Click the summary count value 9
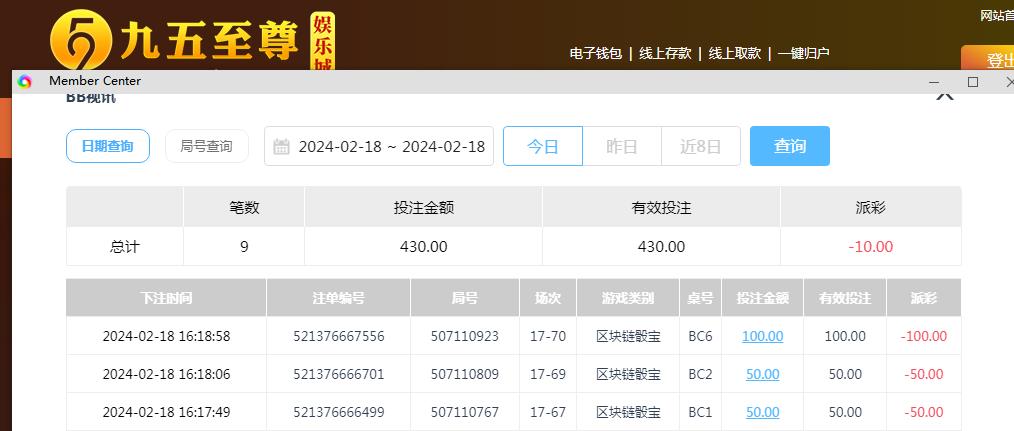Image resolution: width=1014 pixels, height=431 pixels. click(244, 247)
